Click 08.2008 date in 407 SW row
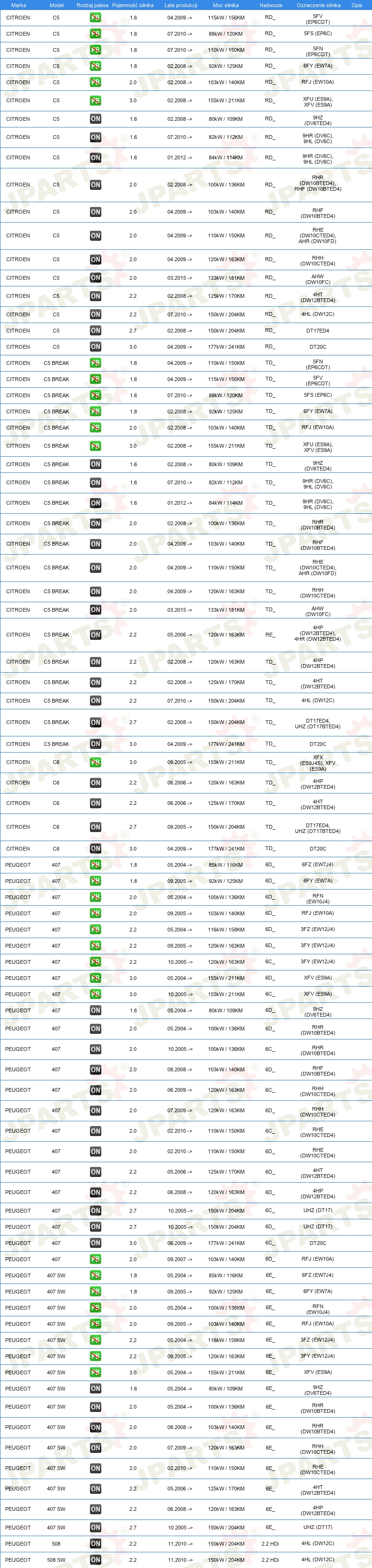The width and height of the screenshot is (372, 1568). click(x=180, y=1427)
